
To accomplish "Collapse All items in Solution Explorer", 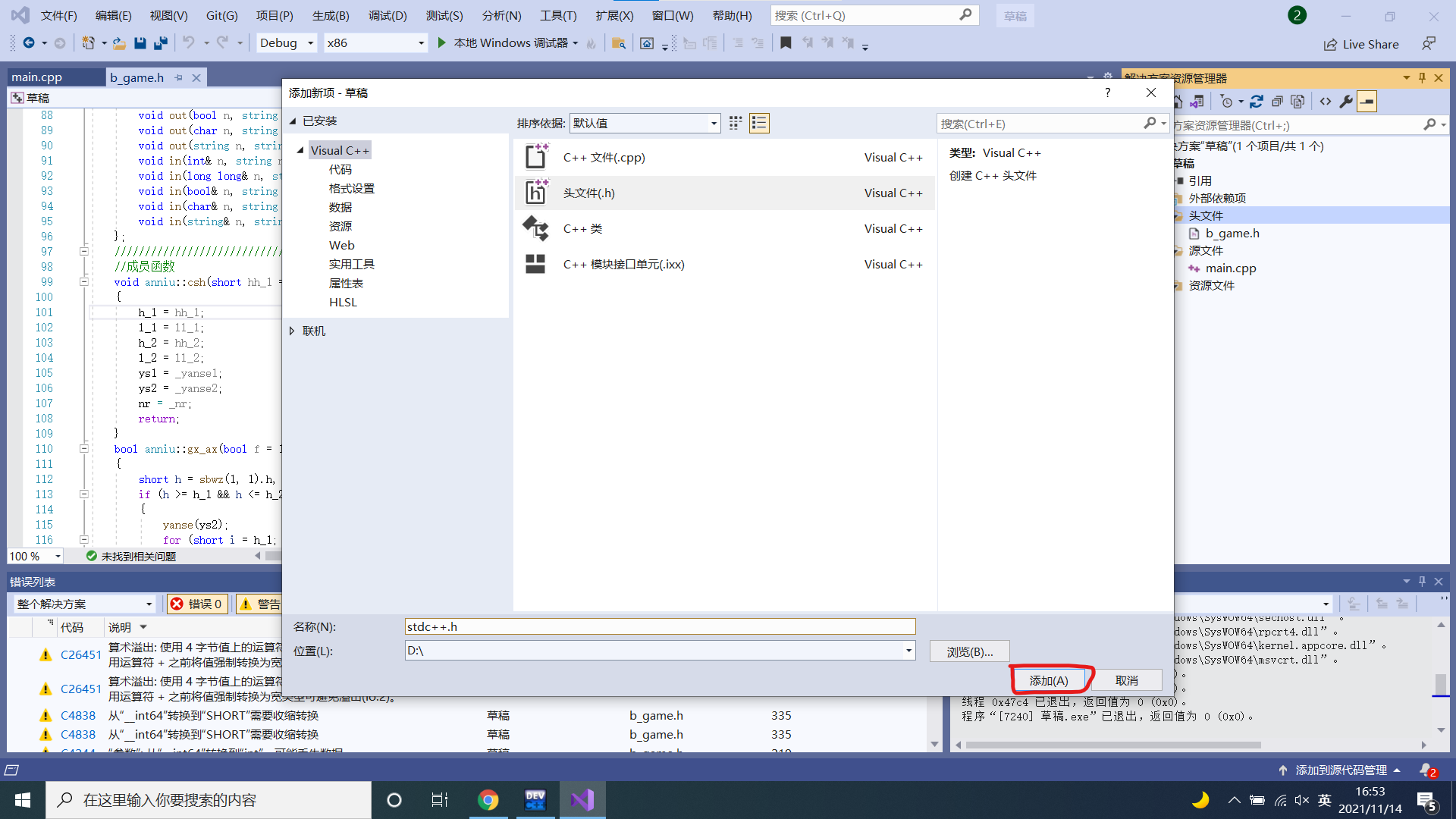I will tap(1278, 101).
